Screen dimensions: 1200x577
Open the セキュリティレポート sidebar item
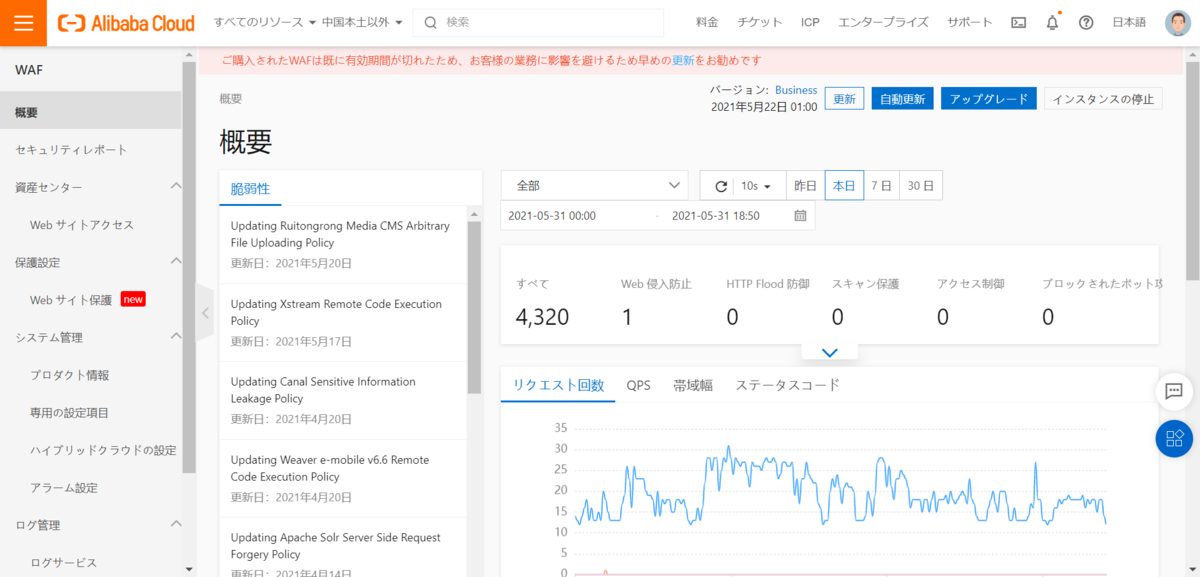[69, 149]
